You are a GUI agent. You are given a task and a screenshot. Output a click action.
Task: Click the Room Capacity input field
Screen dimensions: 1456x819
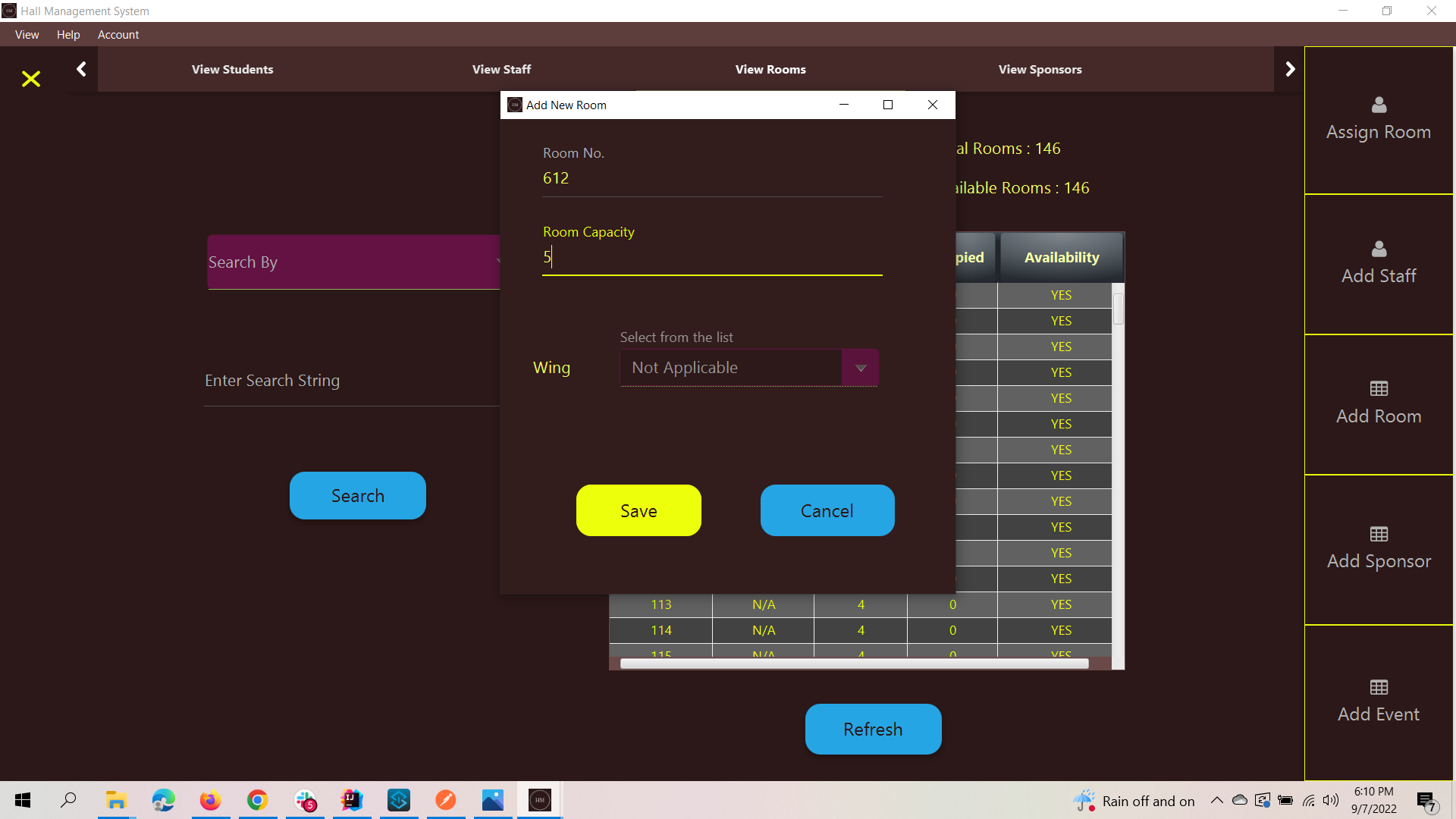click(x=711, y=257)
